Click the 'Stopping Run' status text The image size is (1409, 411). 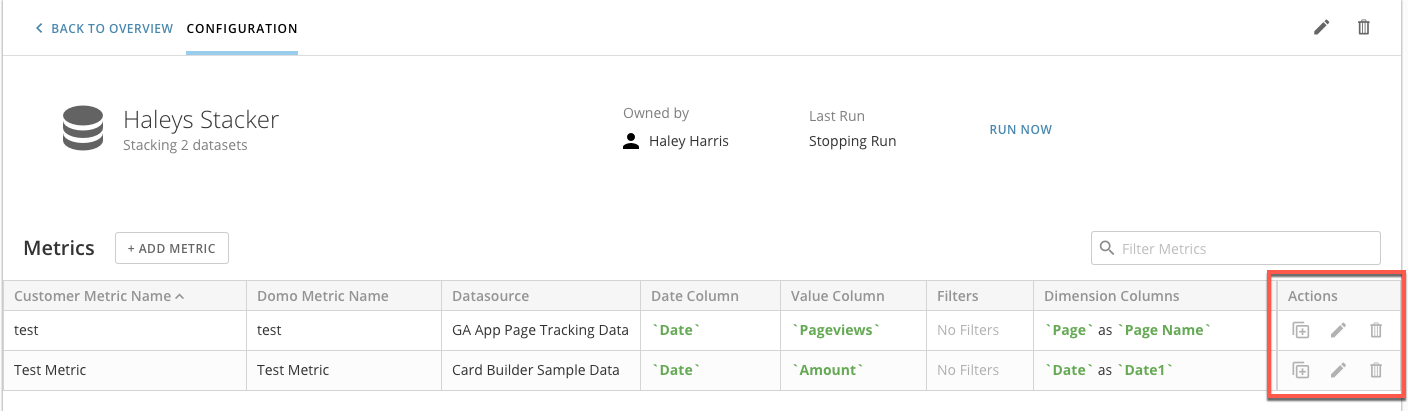852,141
